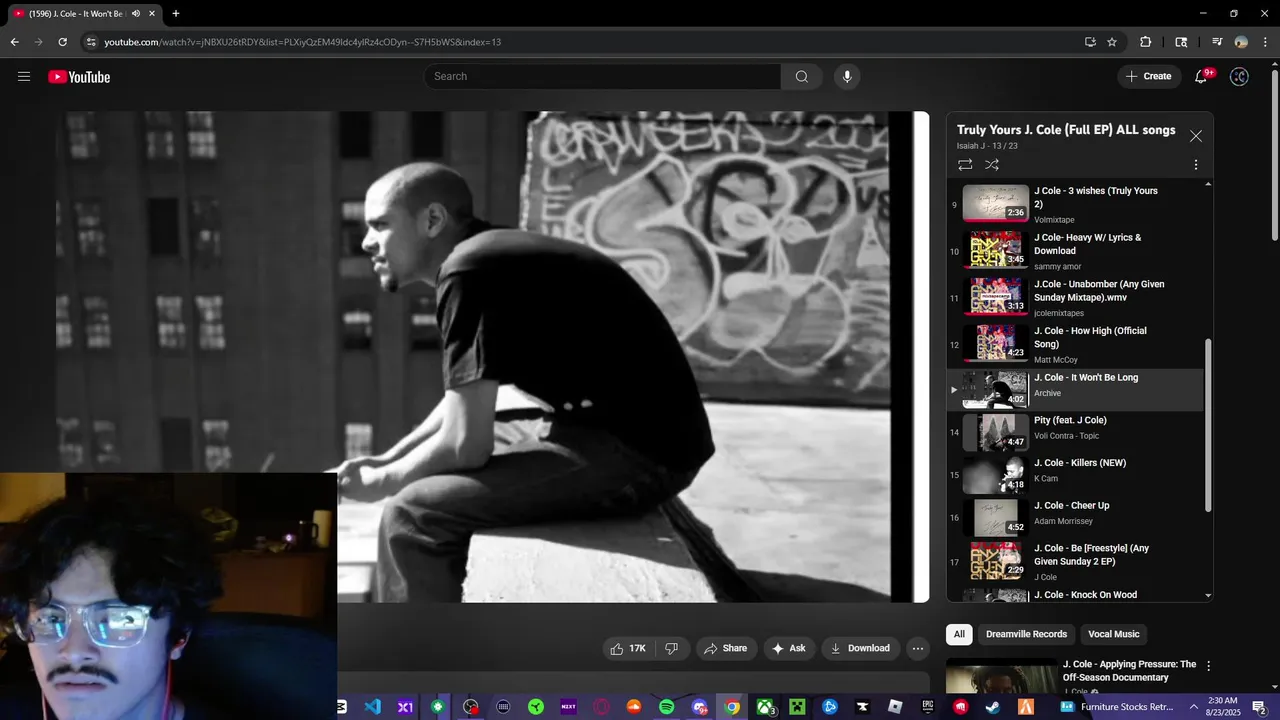Viewport: 1280px width, 720px height.
Task: View site information in the address bar
Action: [91, 42]
